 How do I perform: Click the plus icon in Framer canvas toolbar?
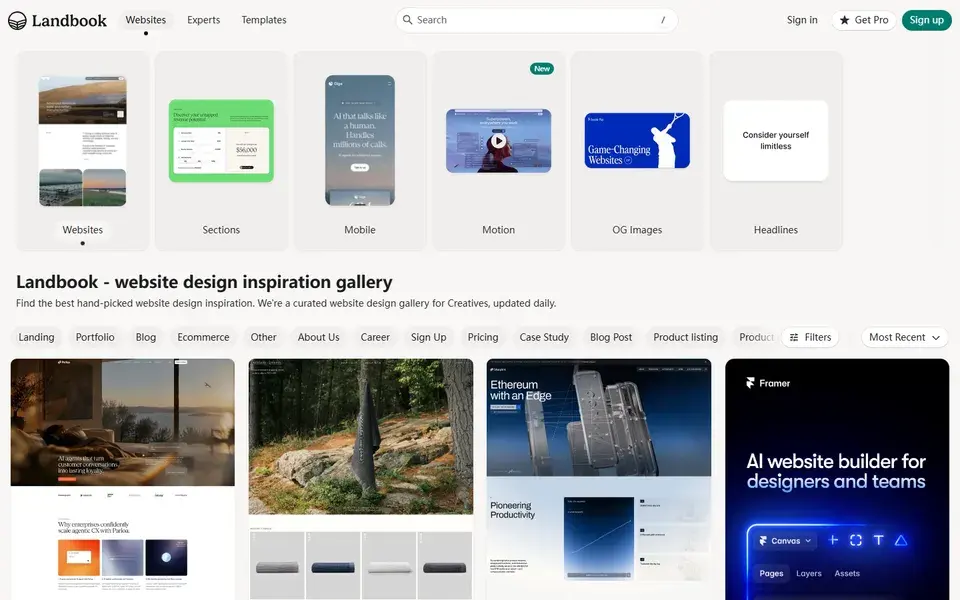click(833, 540)
